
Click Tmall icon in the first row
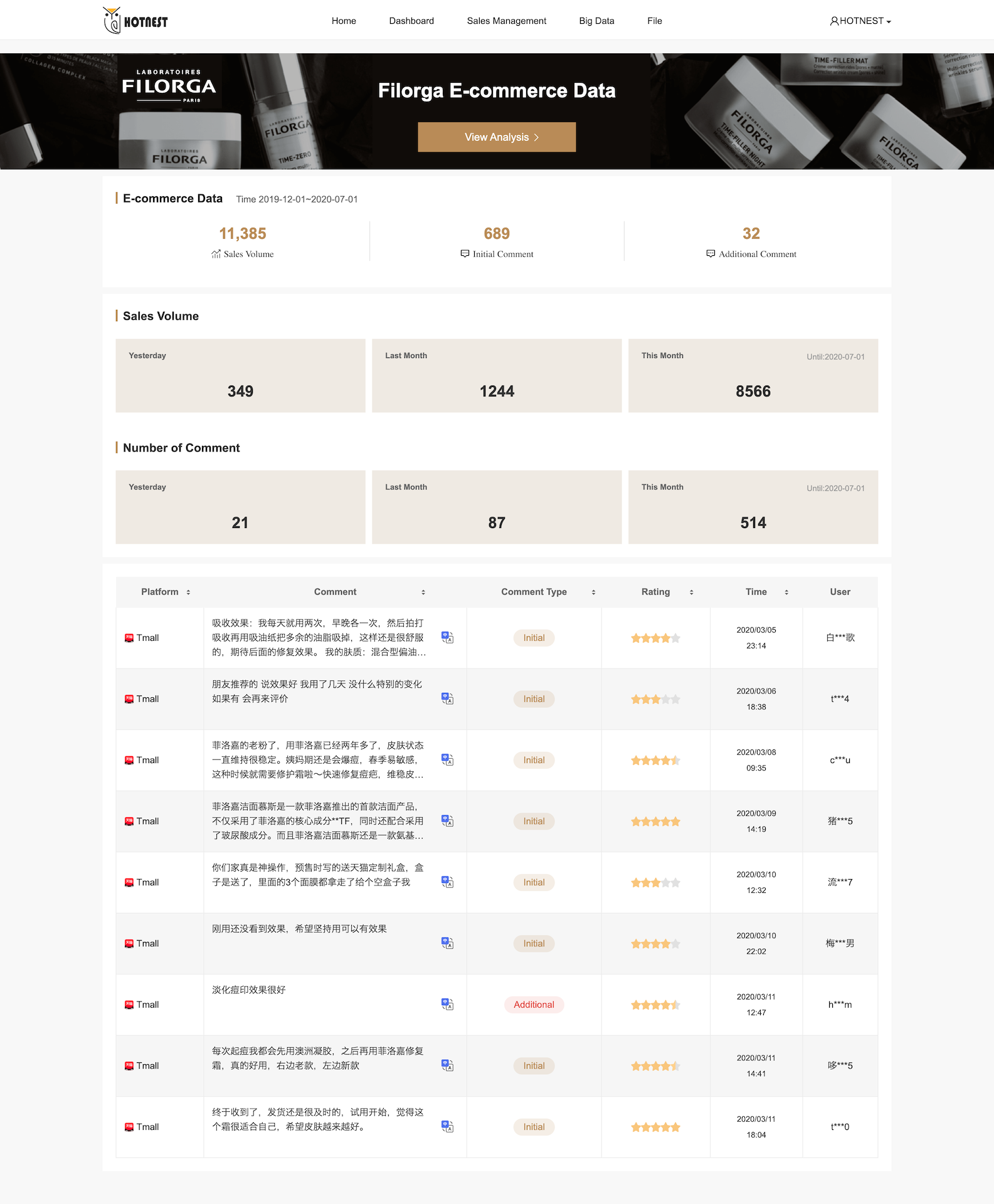pyautogui.click(x=129, y=638)
